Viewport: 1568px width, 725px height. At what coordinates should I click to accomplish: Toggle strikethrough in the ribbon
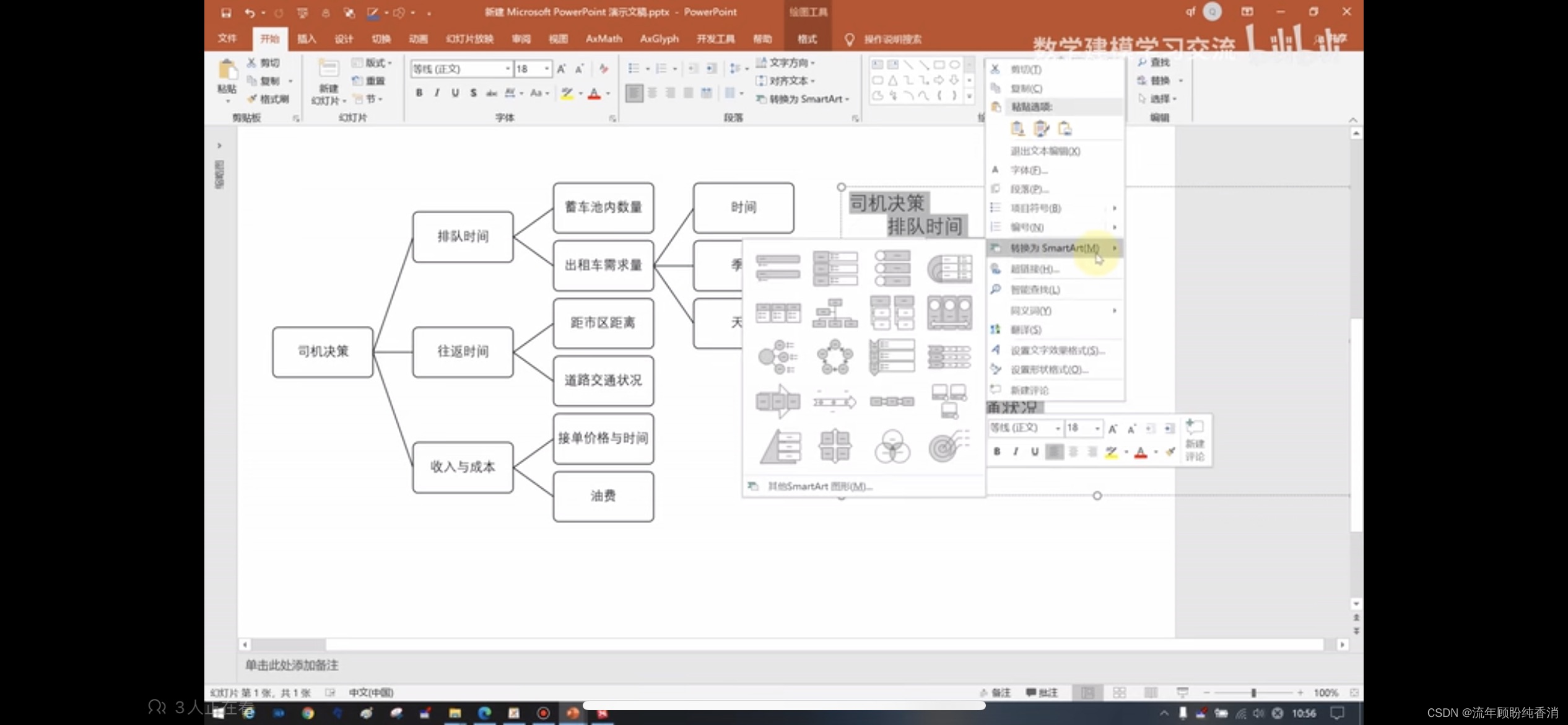[x=491, y=93]
